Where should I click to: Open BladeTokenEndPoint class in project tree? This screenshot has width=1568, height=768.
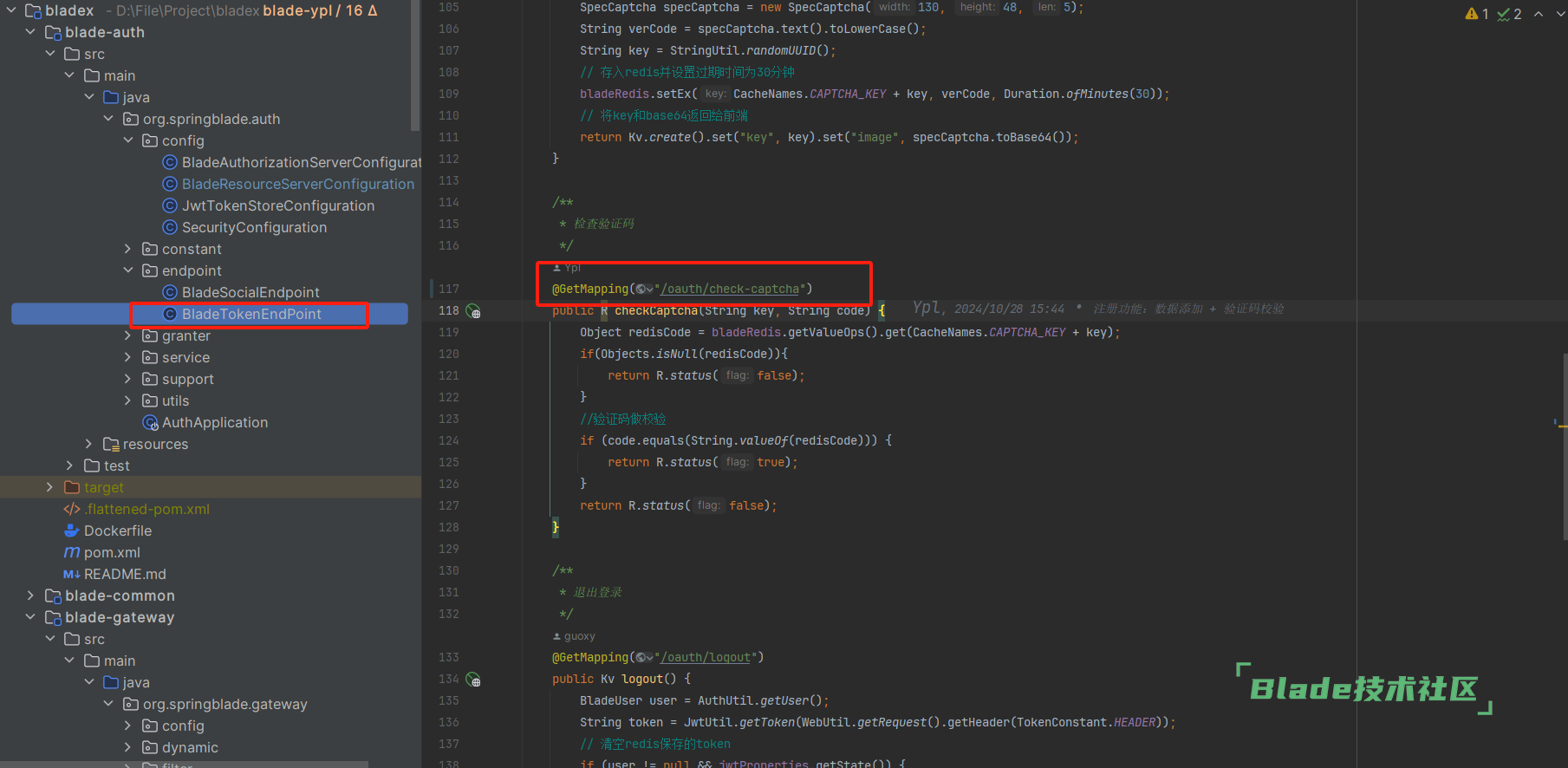(x=251, y=314)
